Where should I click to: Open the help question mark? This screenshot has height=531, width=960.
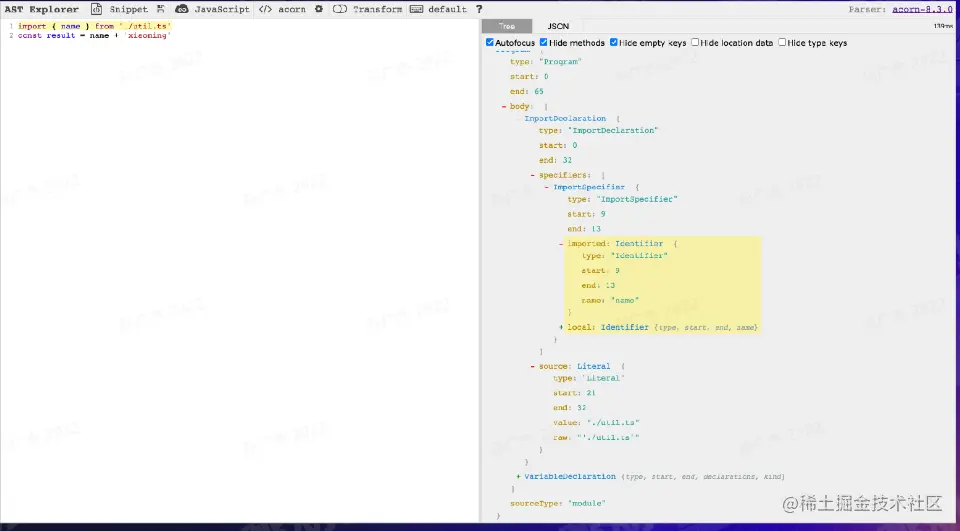(479, 9)
